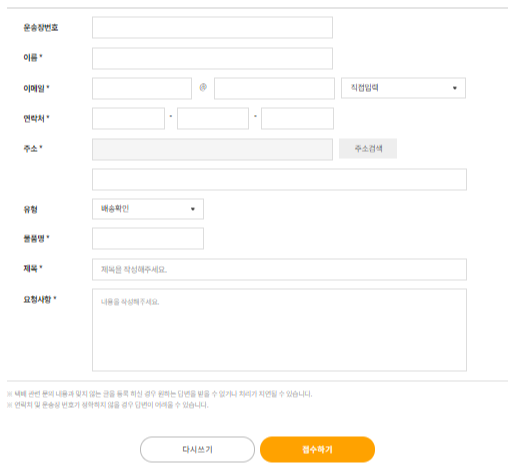Submit form with the orange 접수하기 button
The image size is (511, 466).
coord(317,449)
